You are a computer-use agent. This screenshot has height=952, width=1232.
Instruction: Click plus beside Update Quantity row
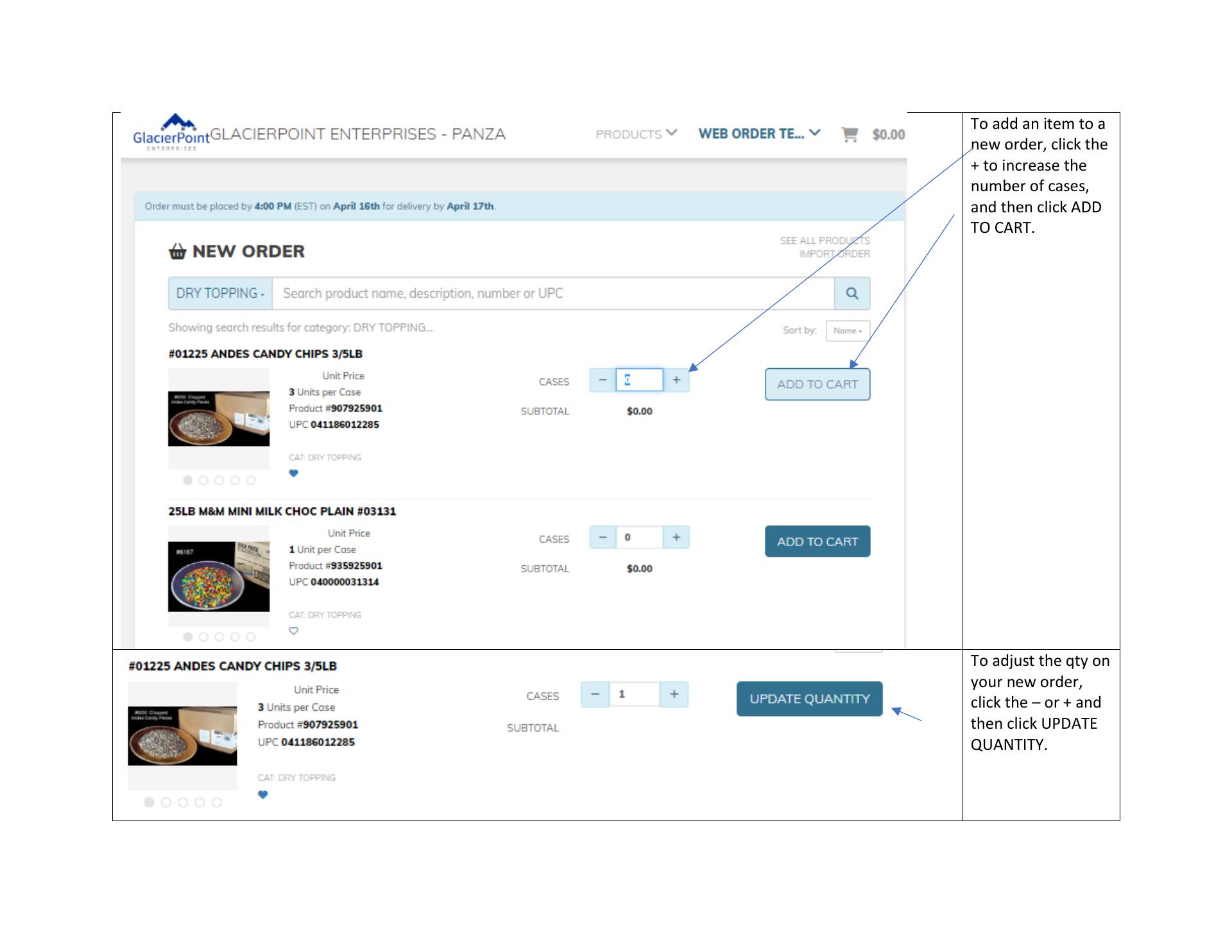click(x=674, y=694)
